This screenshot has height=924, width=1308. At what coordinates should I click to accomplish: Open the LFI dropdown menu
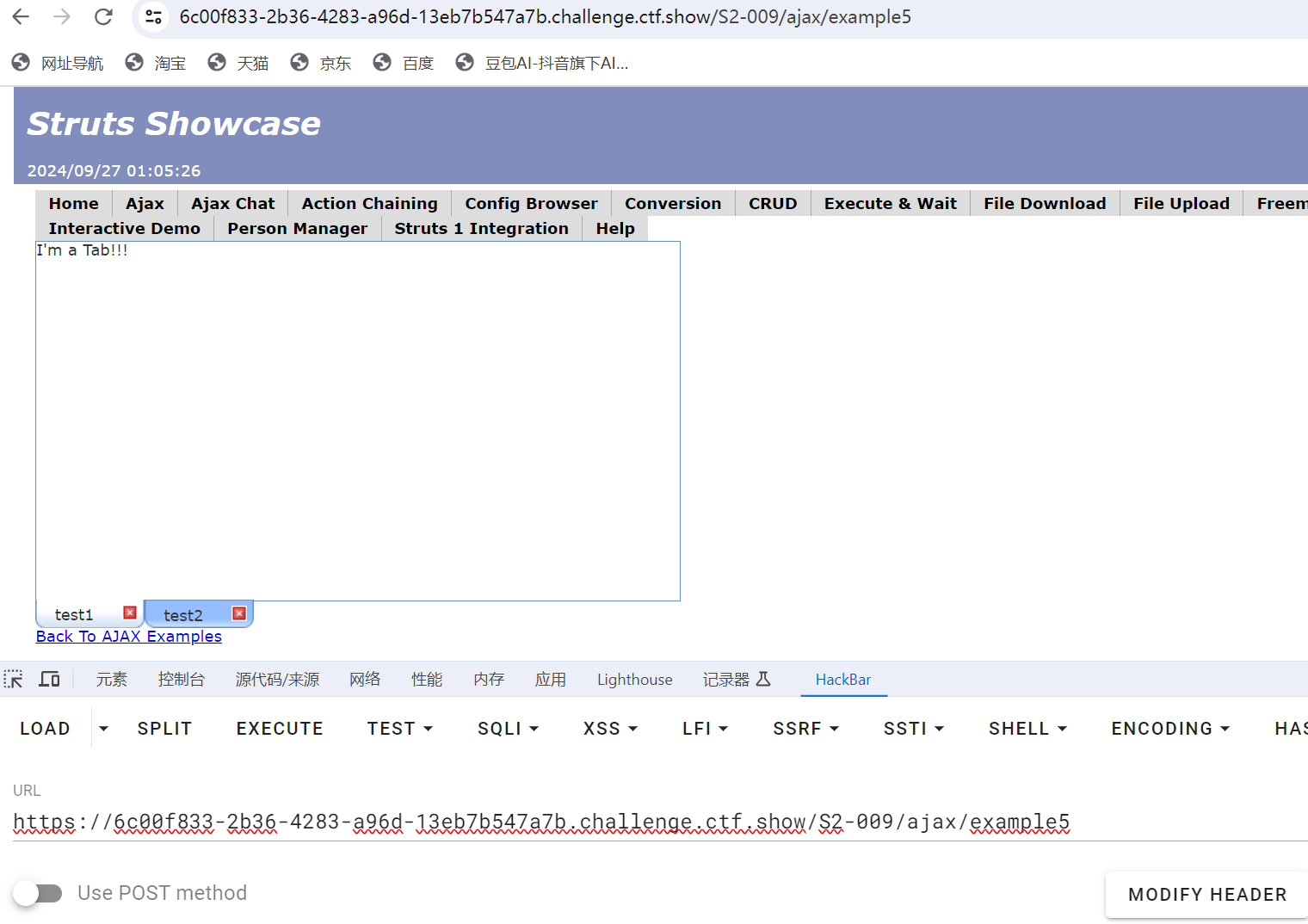[x=706, y=729]
